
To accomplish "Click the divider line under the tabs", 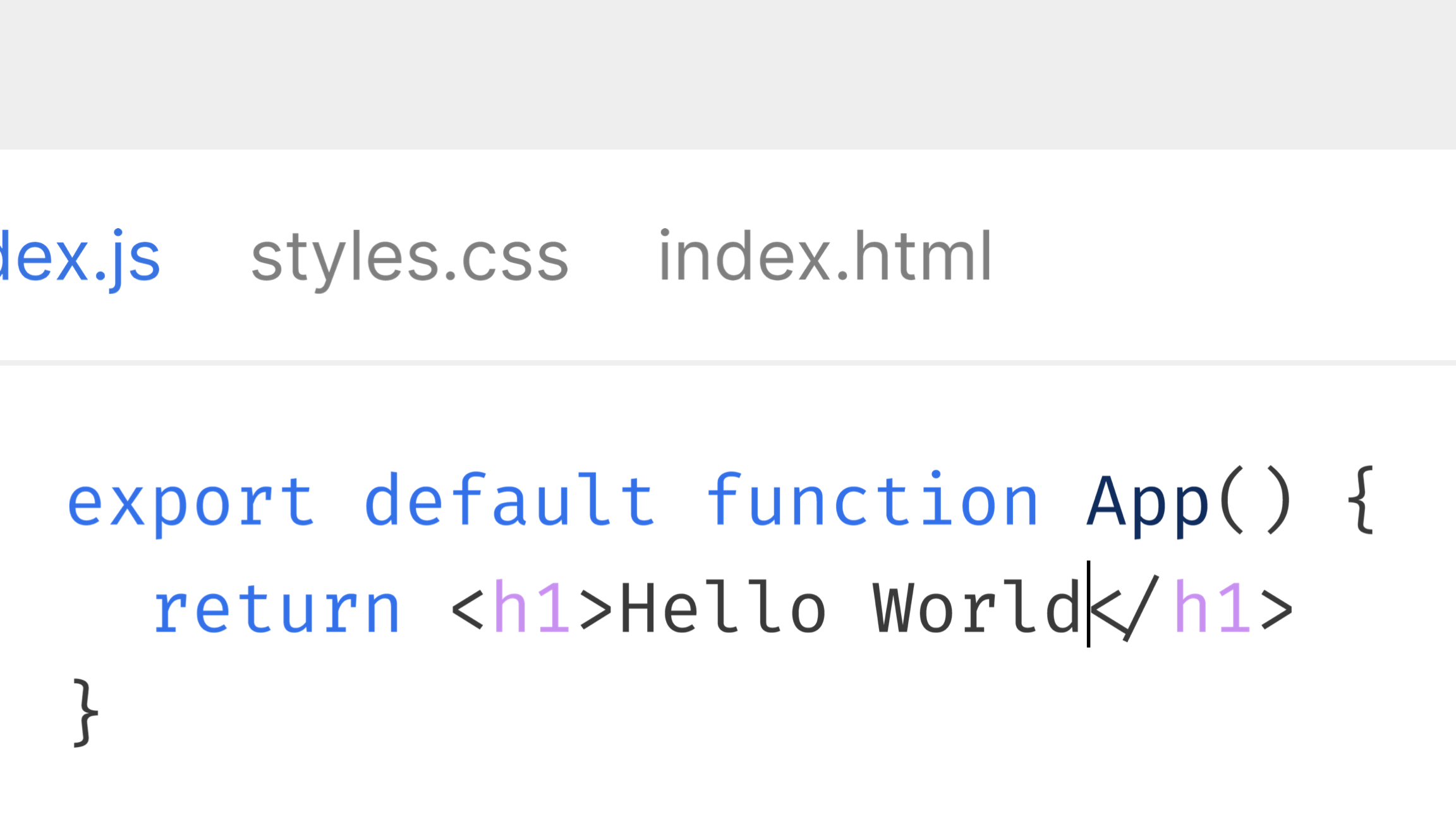I will click(727, 361).
